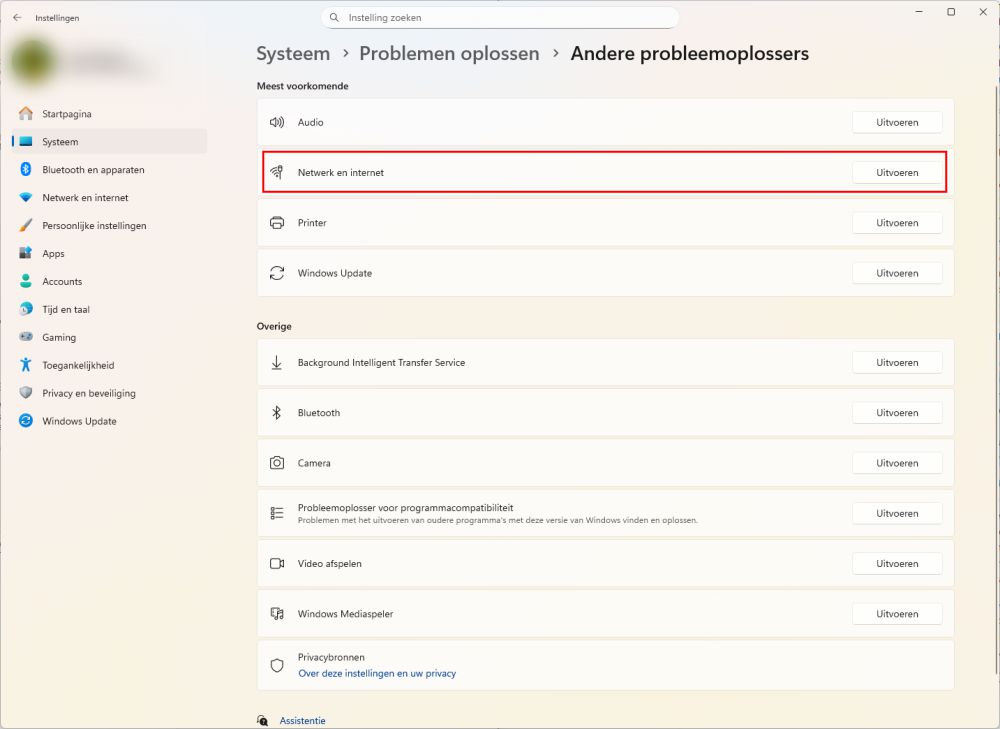
Task: Click the Privacy en beveiliging shield icon
Action: [x=26, y=394]
